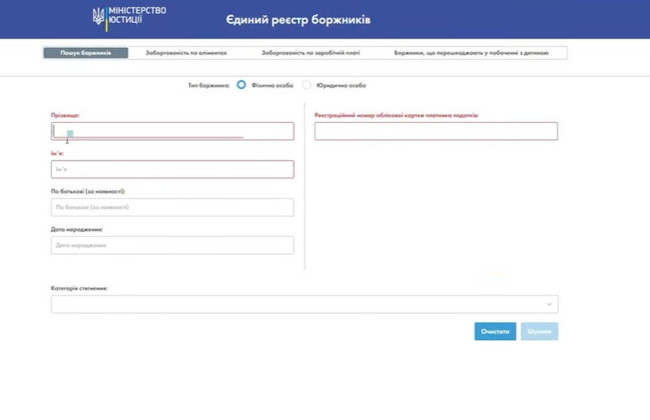Viewport: 650px width, 420px height.
Task: Click the Шукати search button
Action: (539, 332)
